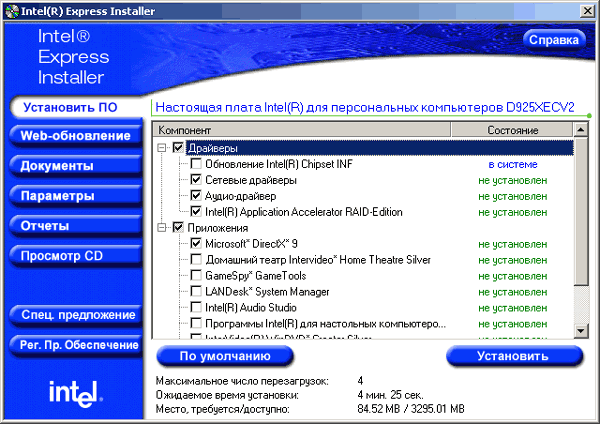Click the board title containing D925XECV2
The width and height of the screenshot is (600, 424).
pyautogui.click(x=365, y=108)
